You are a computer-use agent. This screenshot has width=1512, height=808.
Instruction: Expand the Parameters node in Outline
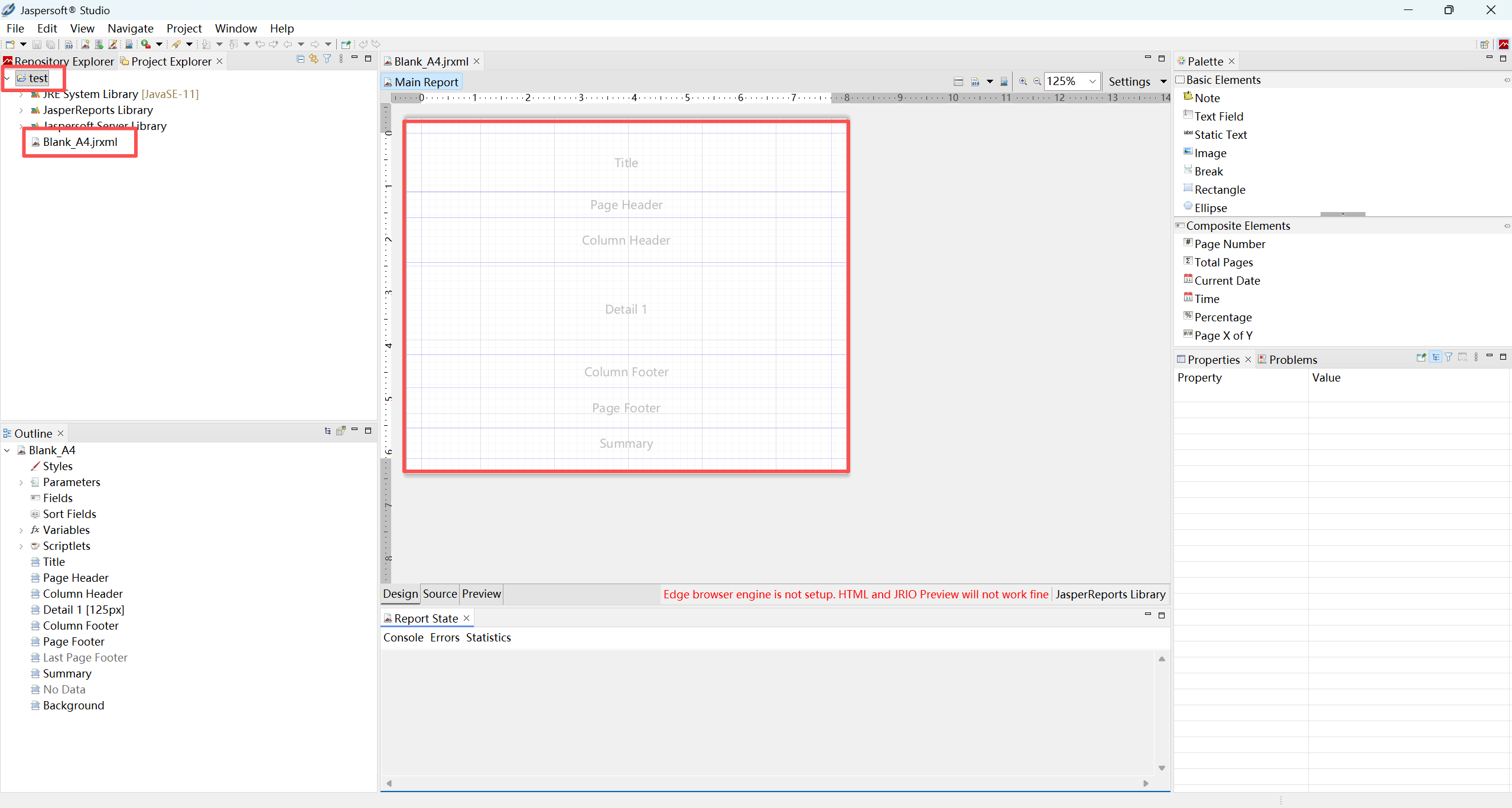21,483
